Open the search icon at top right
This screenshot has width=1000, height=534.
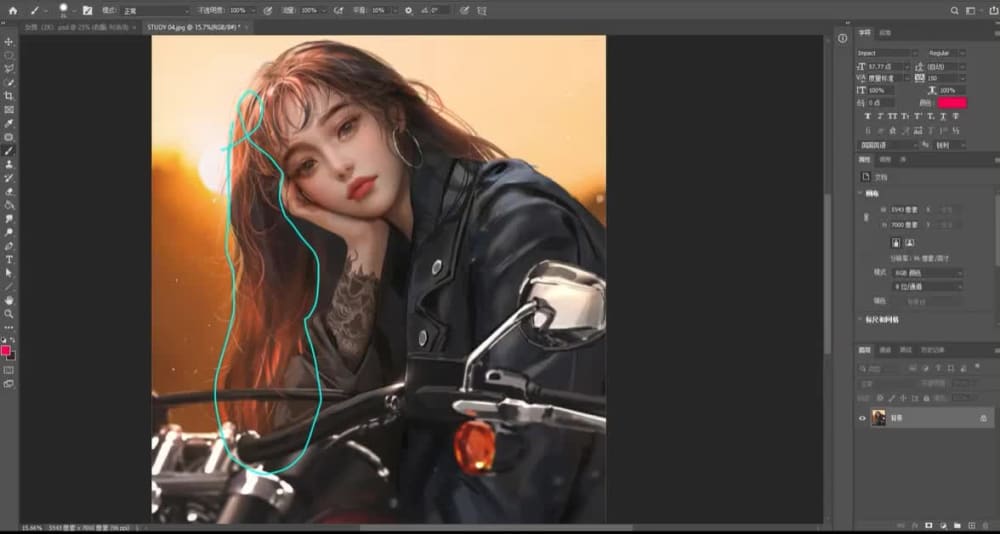pos(954,10)
